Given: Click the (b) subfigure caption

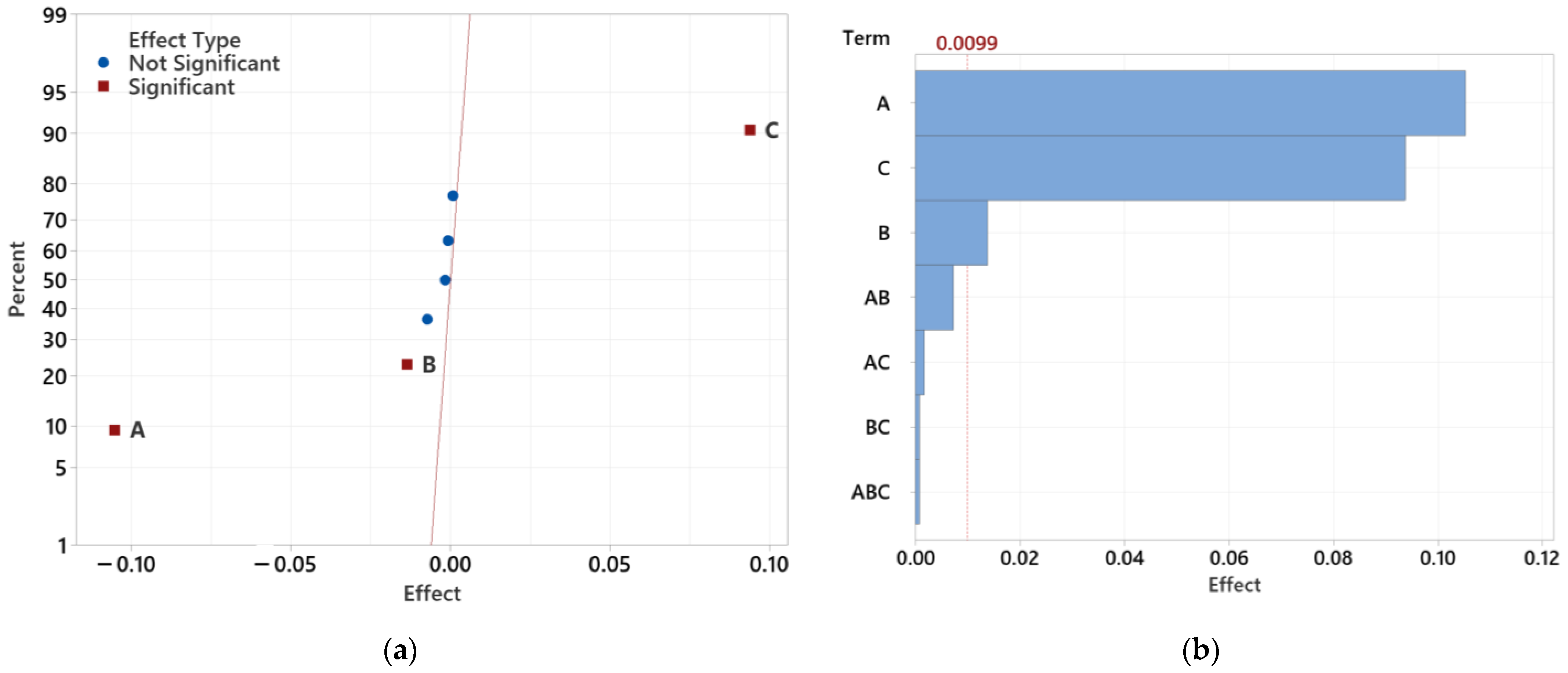Looking at the screenshot, I should pyautogui.click(x=1201, y=650).
